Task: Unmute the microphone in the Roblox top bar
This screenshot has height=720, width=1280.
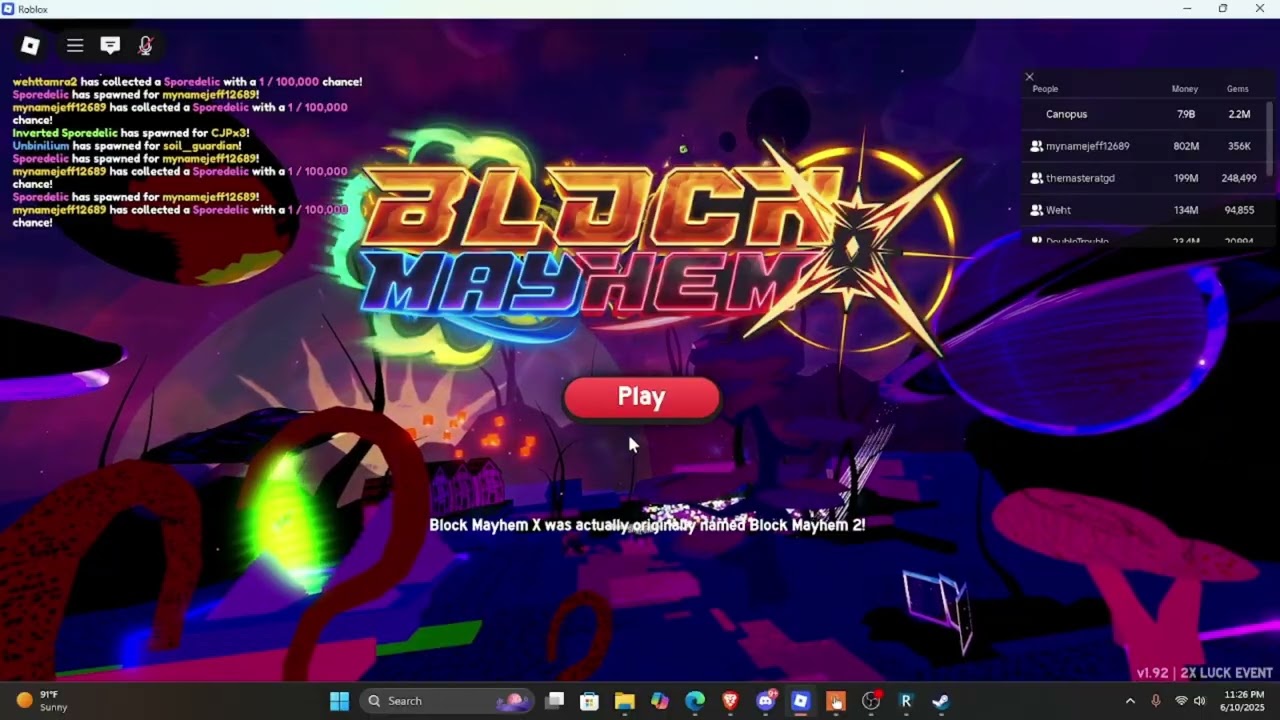Action: pos(145,45)
